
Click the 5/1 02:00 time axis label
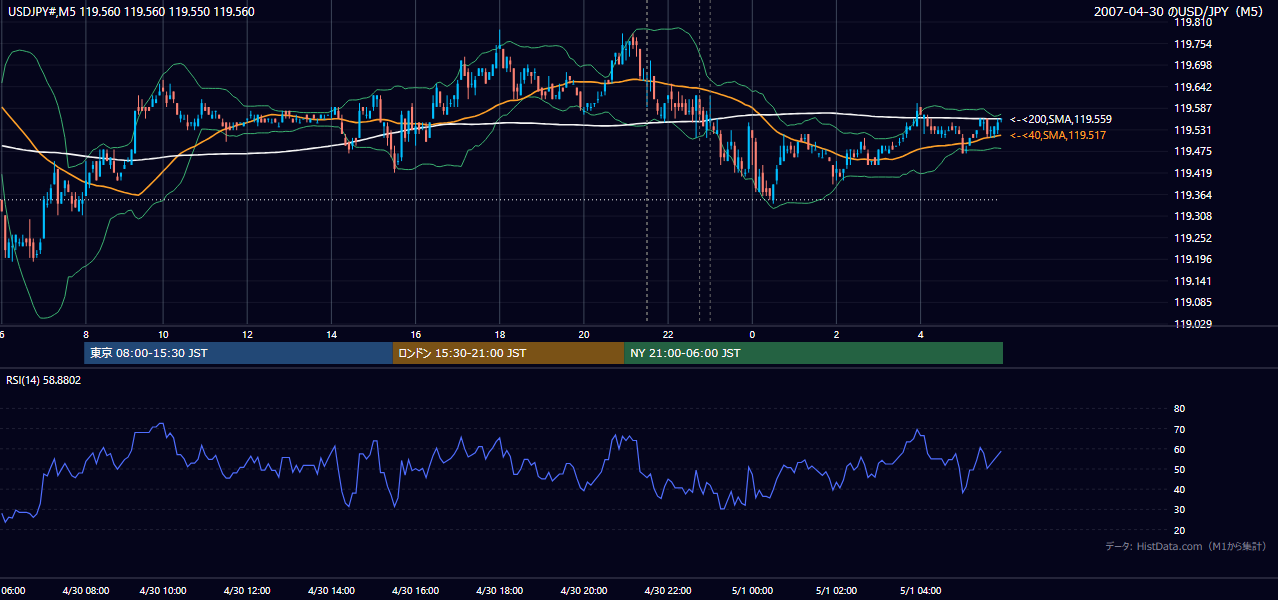coord(836,591)
